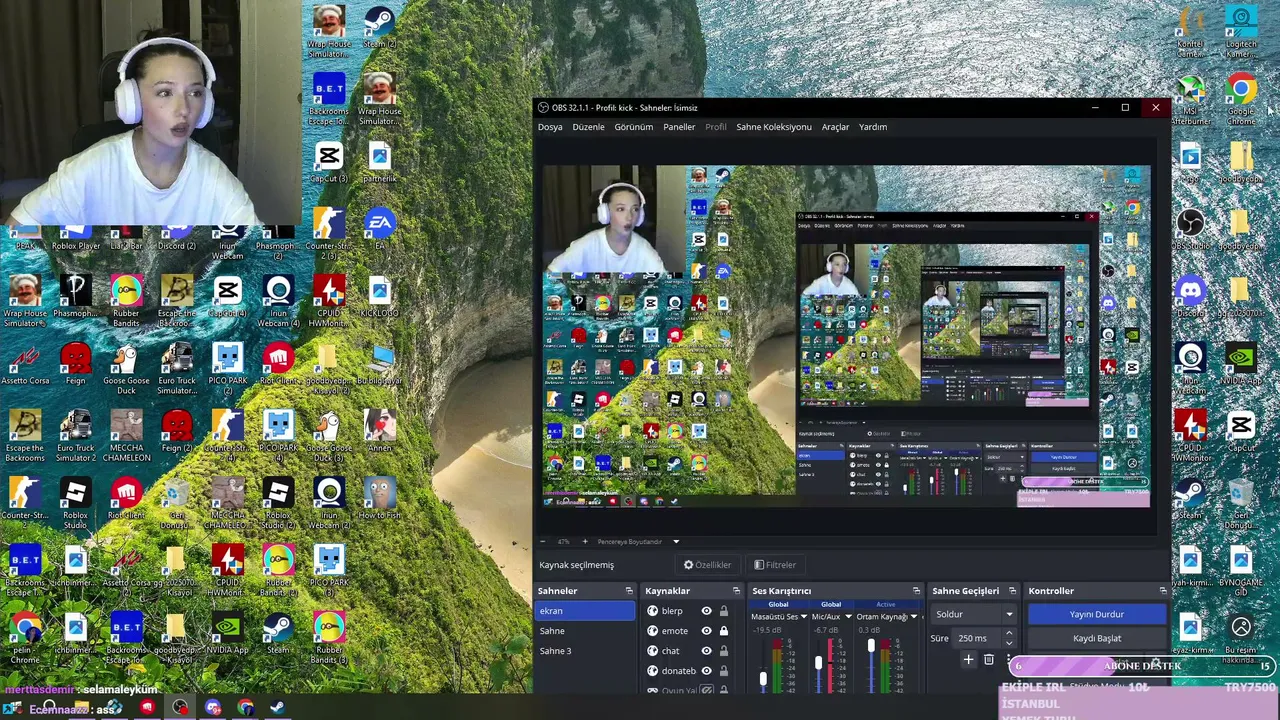Viewport: 1280px width, 720px height.
Task: Select Sahne 3 in scenes list
Action: click(x=585, y=651)
